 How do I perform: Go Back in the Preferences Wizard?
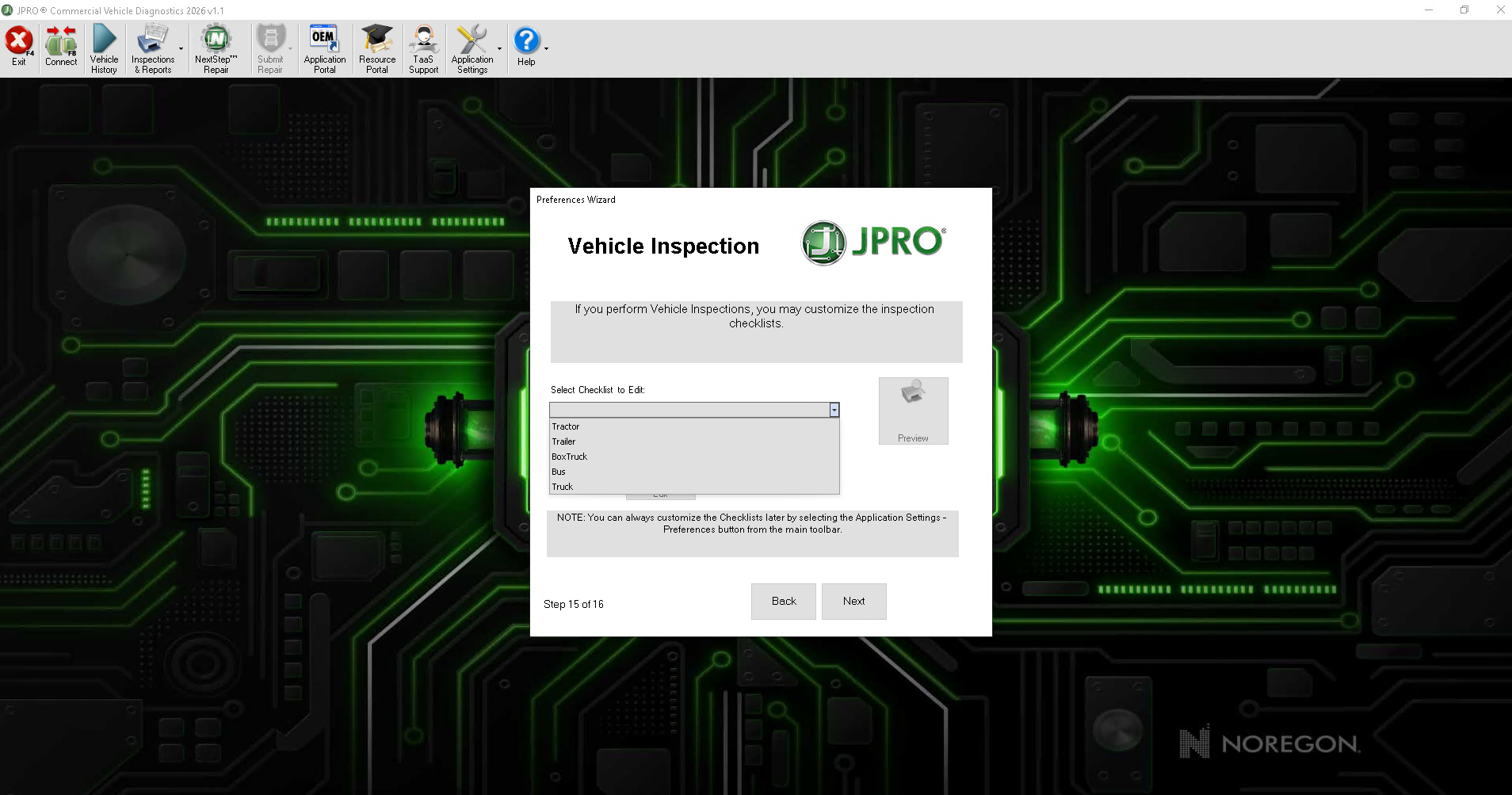(784, 602)
